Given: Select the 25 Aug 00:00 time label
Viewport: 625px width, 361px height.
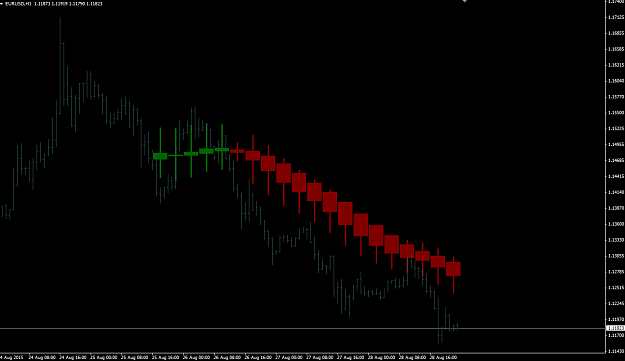Looking at the screenshot, I should [x=104, y=357].
